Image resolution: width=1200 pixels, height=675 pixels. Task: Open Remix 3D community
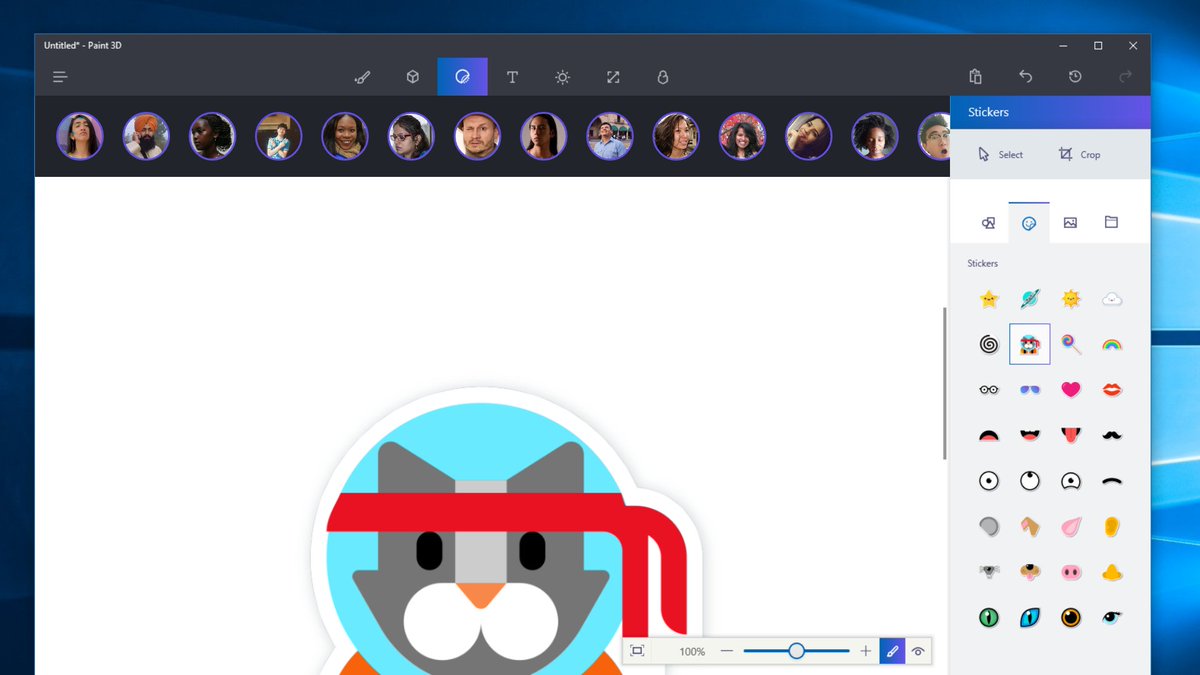coord(663,77)
